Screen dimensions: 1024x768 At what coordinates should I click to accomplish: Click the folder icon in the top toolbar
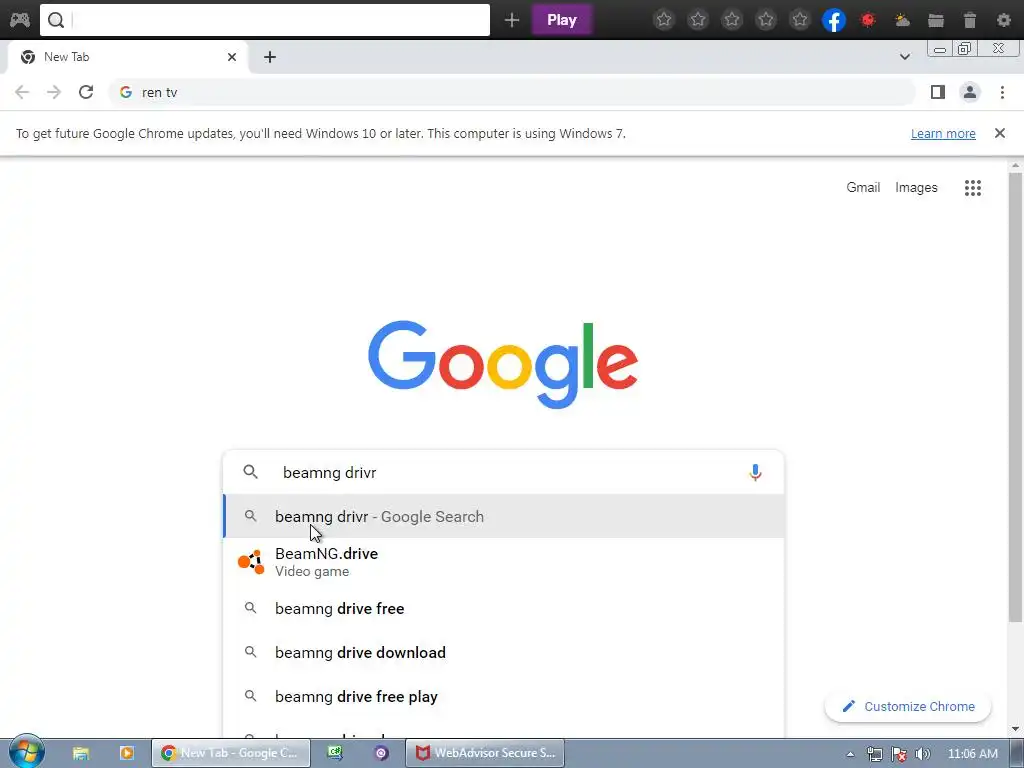936,20
